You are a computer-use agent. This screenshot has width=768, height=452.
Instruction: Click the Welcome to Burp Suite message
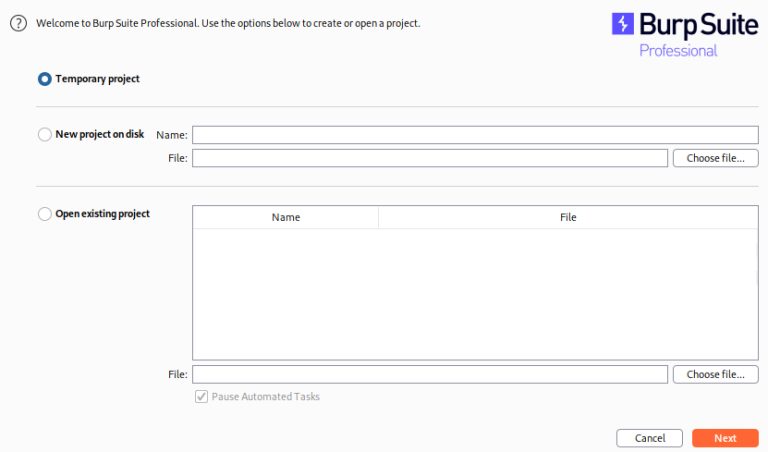228,23
